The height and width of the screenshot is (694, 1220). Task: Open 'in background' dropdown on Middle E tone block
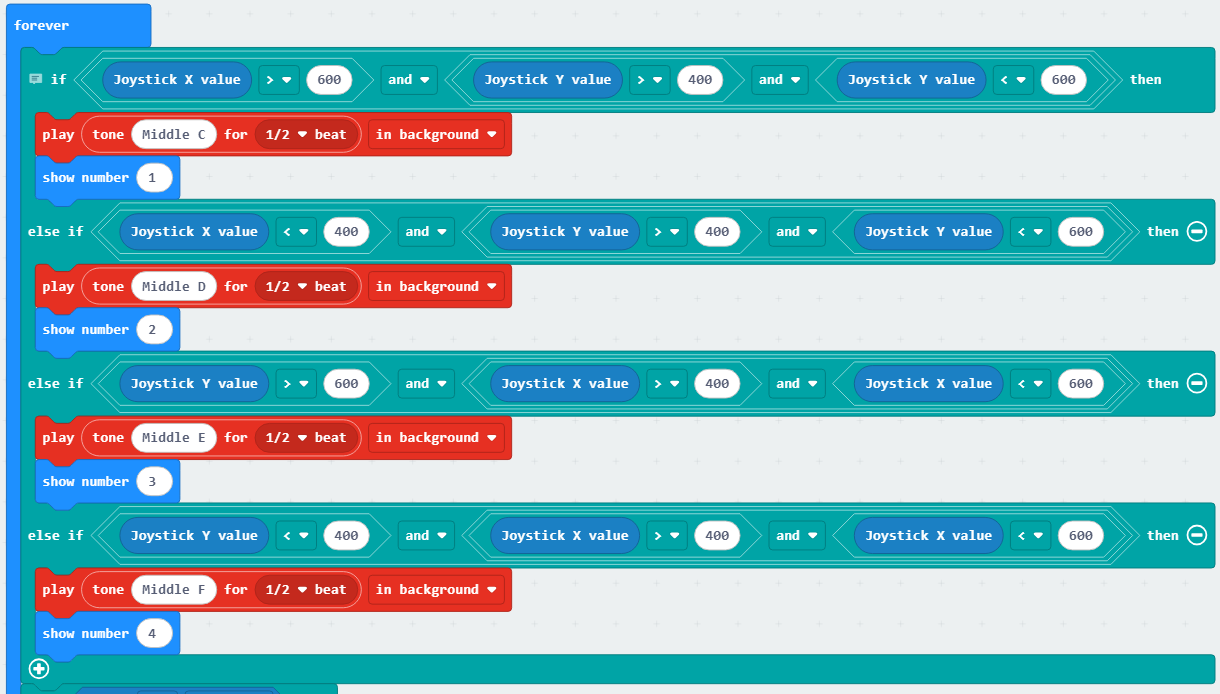pos(437,438)
